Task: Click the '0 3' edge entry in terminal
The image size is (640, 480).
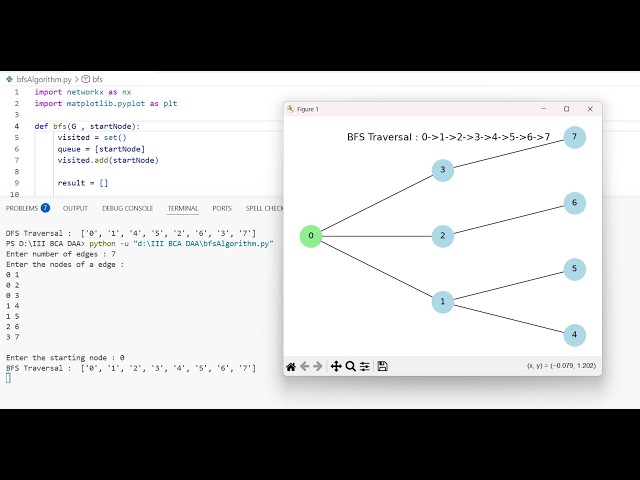Action: pyautogui.click(x=12, y=296)
